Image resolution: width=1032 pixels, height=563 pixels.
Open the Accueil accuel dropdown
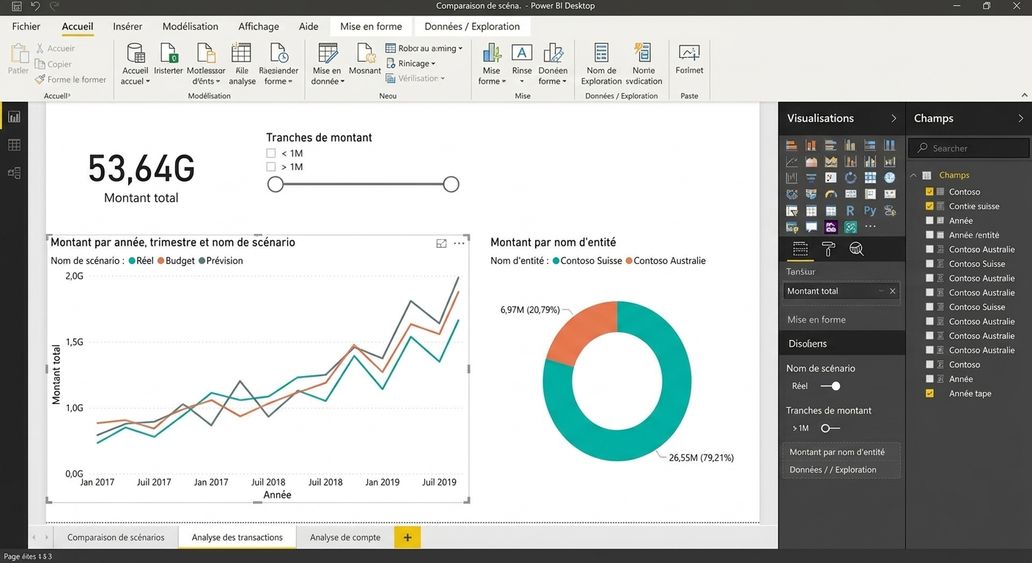tap(135, 64)
